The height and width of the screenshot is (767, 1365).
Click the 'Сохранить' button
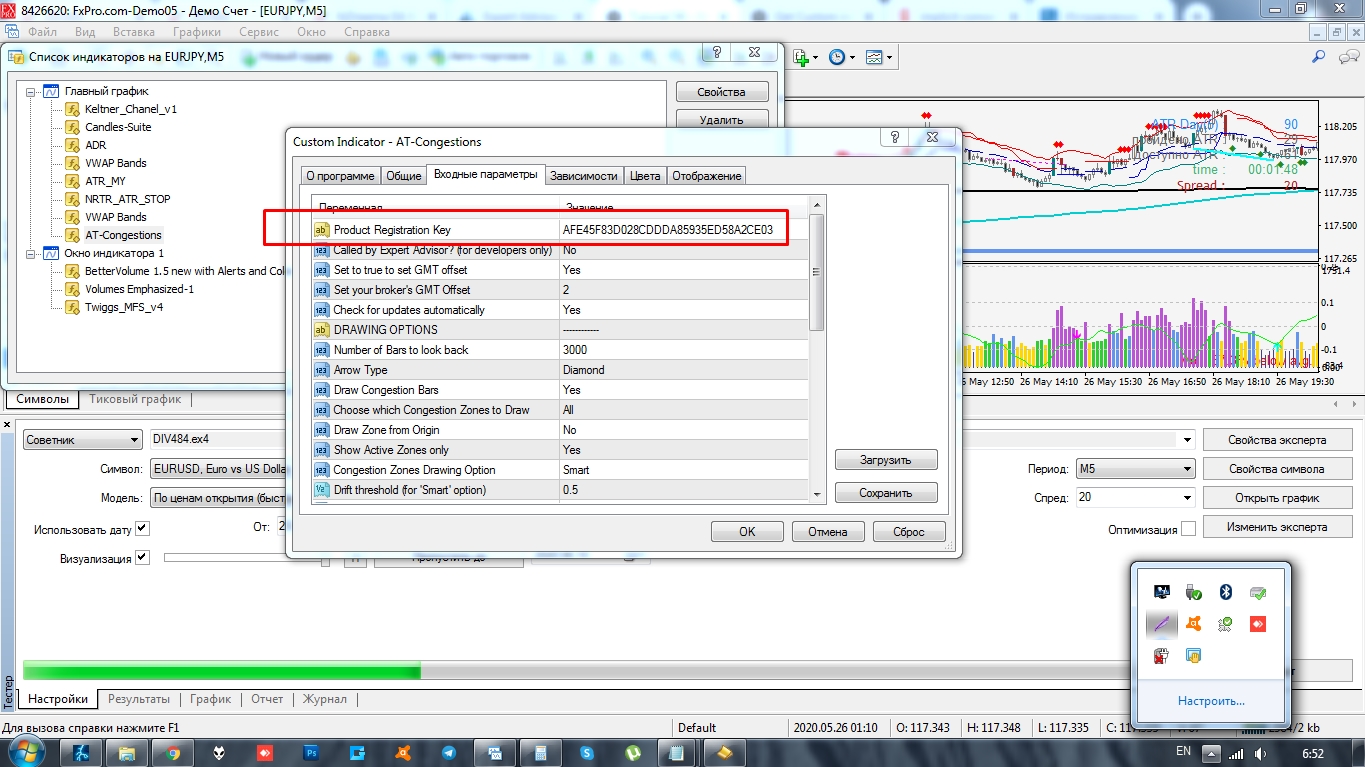pyautogui.click(x=886, y=493)
